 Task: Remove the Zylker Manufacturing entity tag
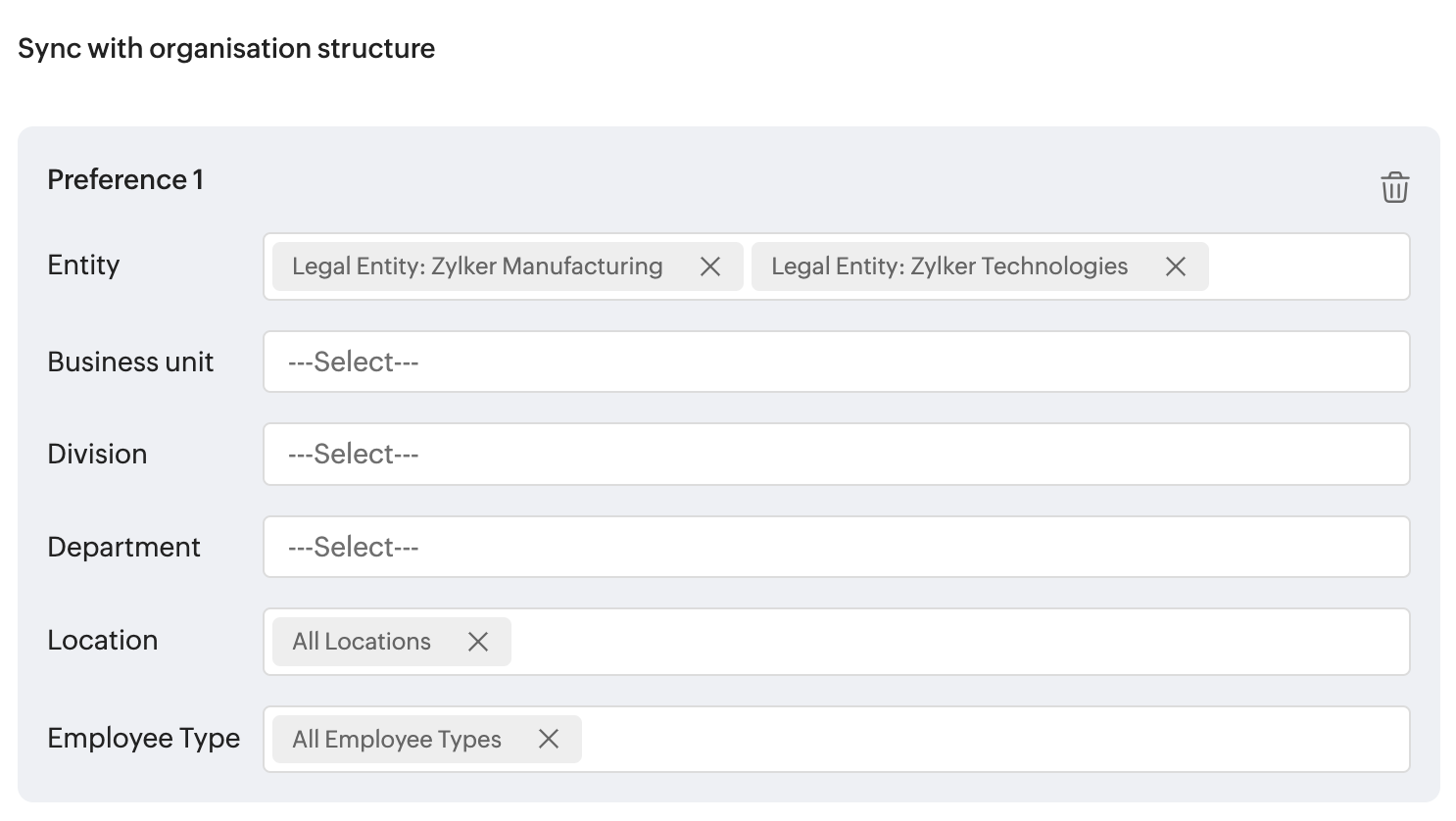click(x=710, y=266)
